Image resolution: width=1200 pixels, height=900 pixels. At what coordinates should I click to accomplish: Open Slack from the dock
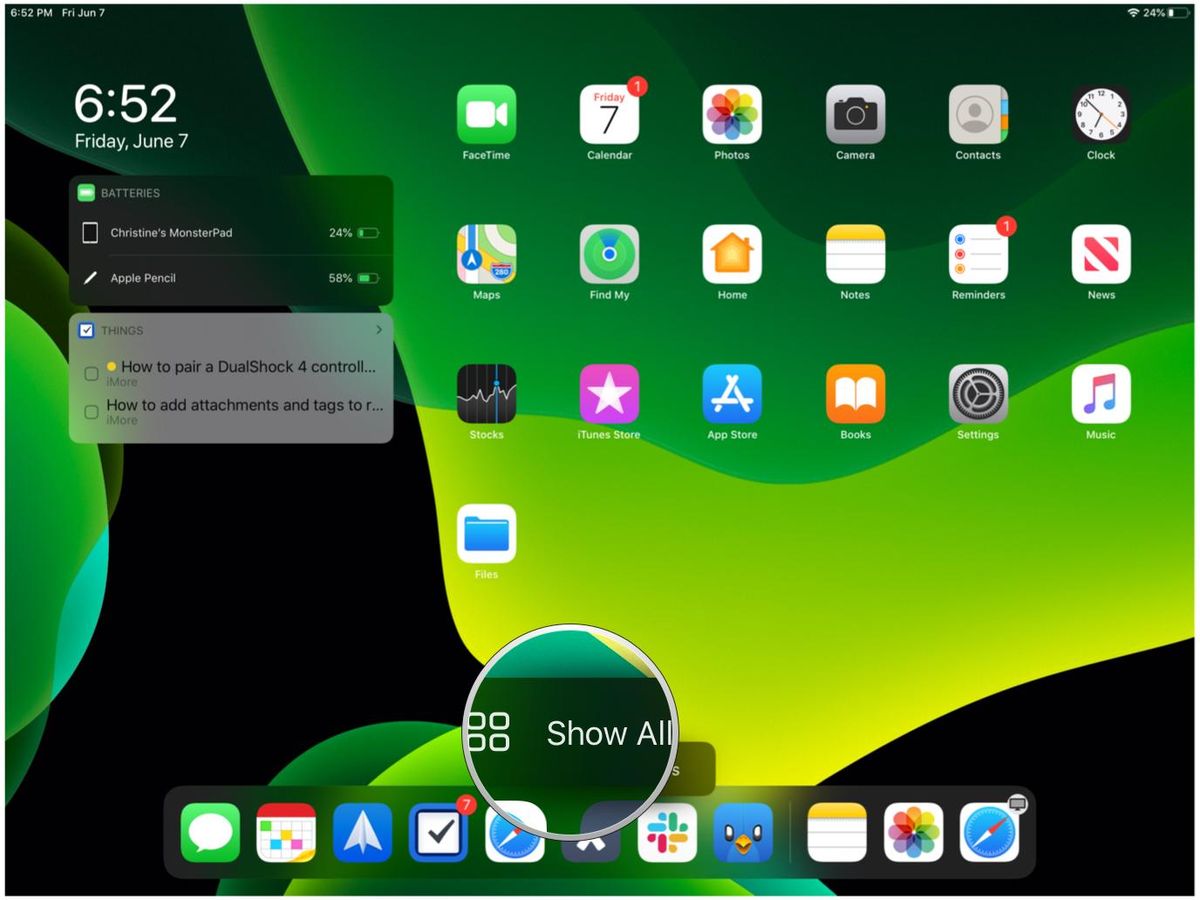(667, 833)
